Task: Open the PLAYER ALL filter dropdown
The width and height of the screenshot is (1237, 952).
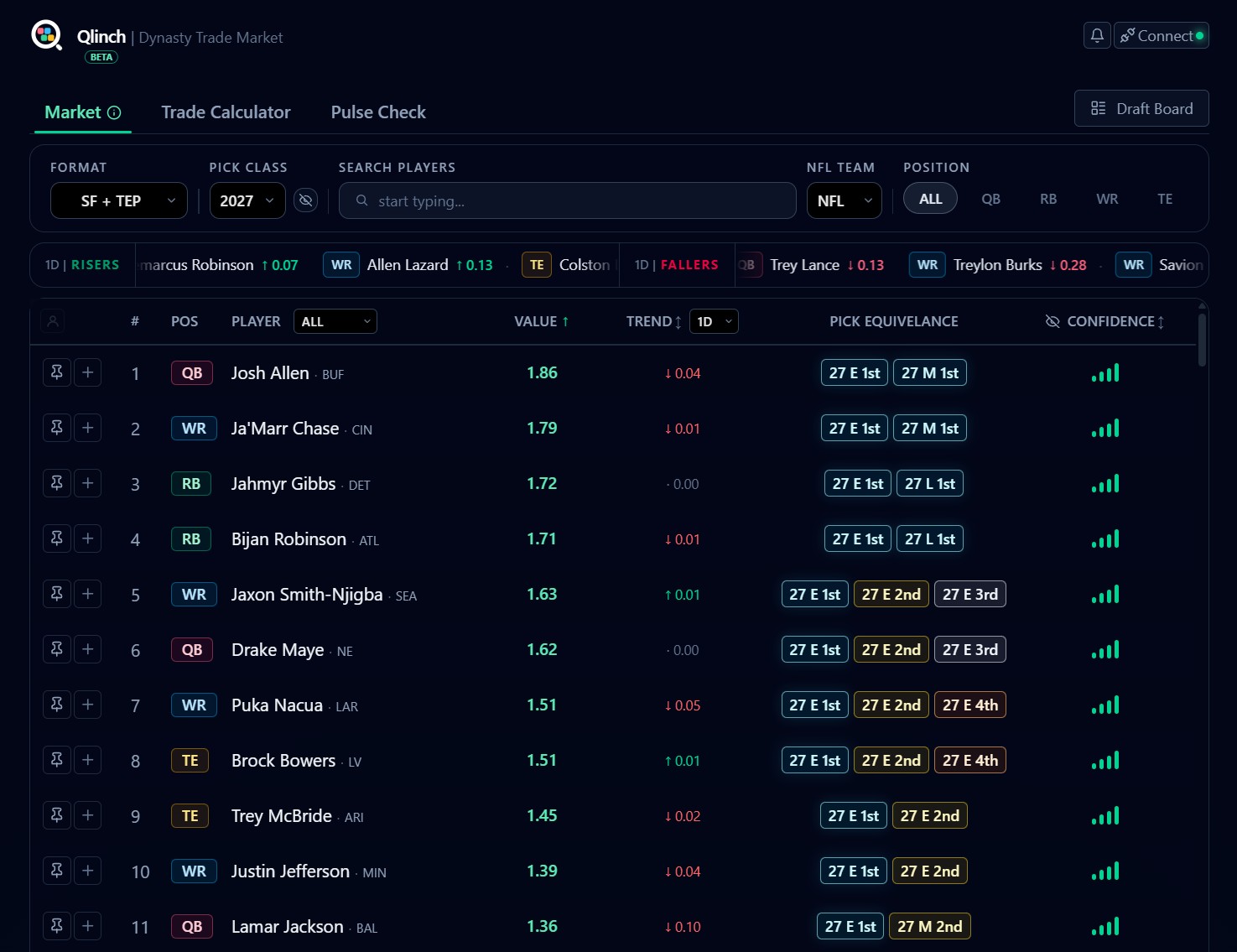Action: tap(335, 321)
